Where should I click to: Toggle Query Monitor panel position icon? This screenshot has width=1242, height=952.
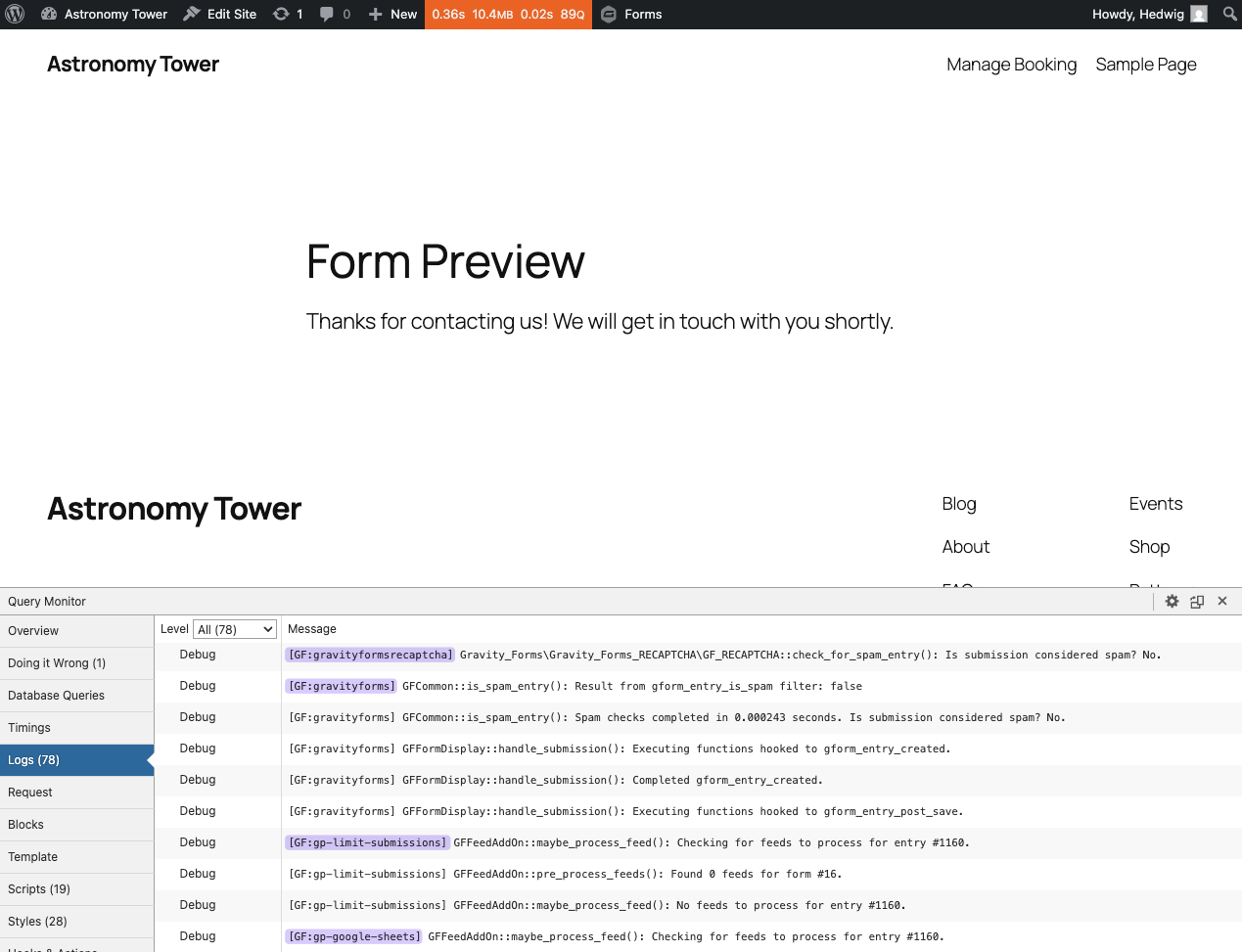click(x=1197, y=602)
